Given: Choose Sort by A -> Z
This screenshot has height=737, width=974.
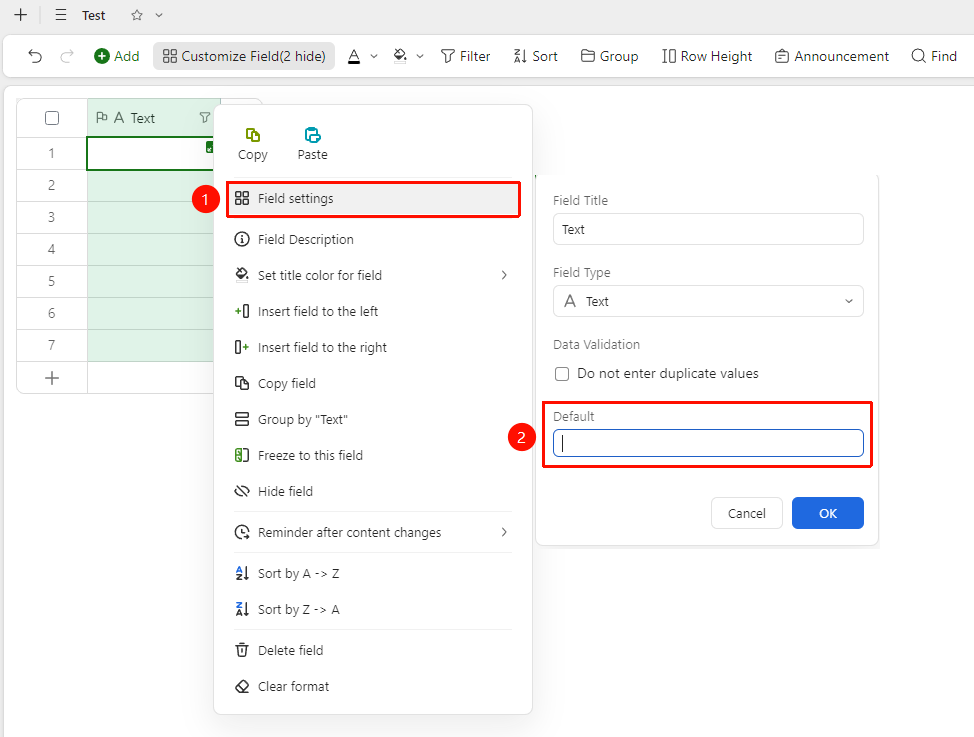Looking at the screenshot, I should point(373,574).
